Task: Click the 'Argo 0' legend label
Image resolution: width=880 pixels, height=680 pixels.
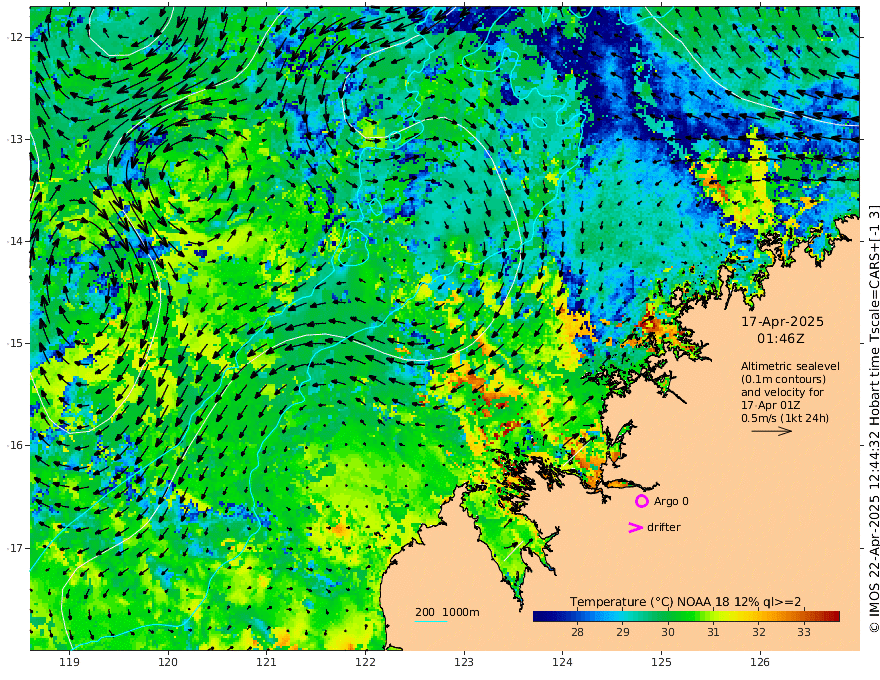Action: [671, 501]
